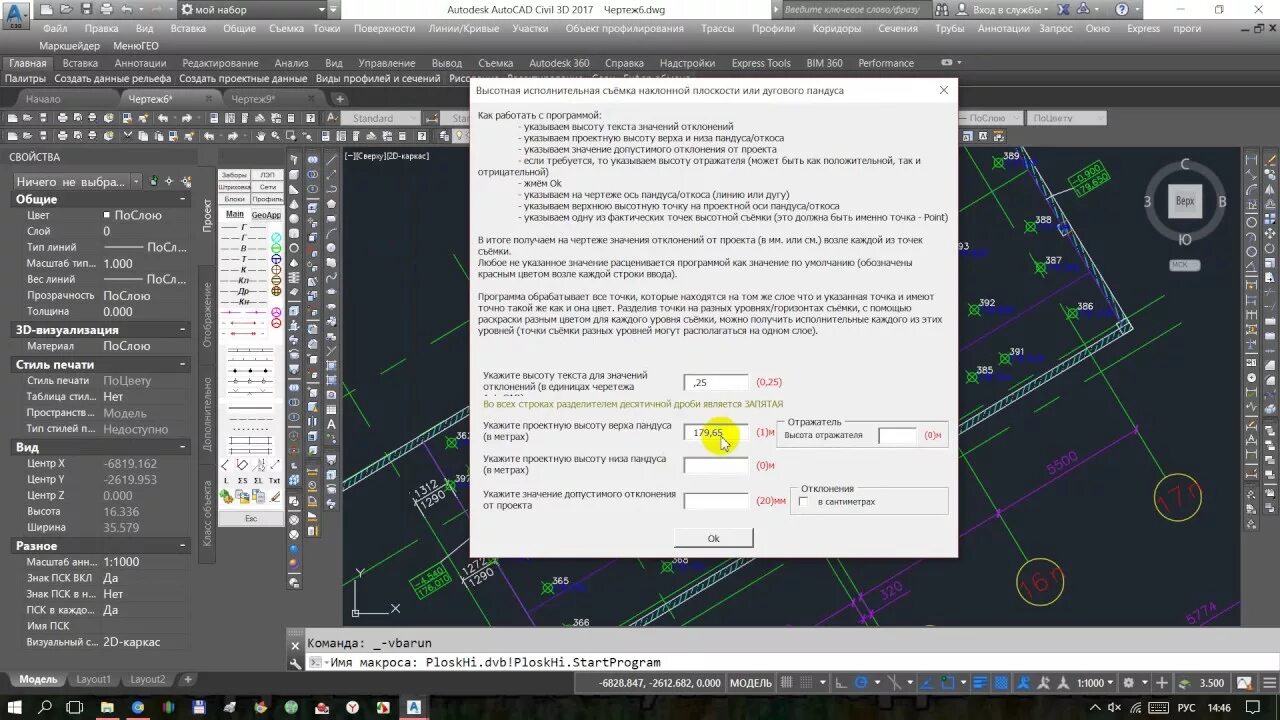Click the ramp bottom design height field
The height and width of the screenshot is (720, 1280).
pyautogui.click(x=716, y=465)
